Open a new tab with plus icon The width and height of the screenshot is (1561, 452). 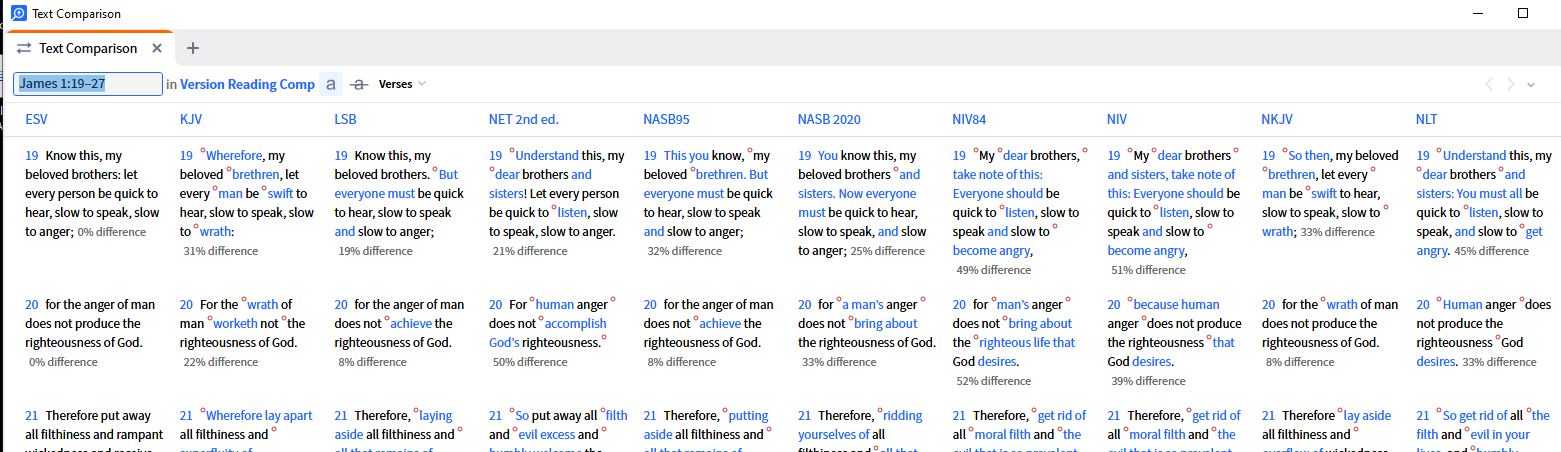click(193, 48)
